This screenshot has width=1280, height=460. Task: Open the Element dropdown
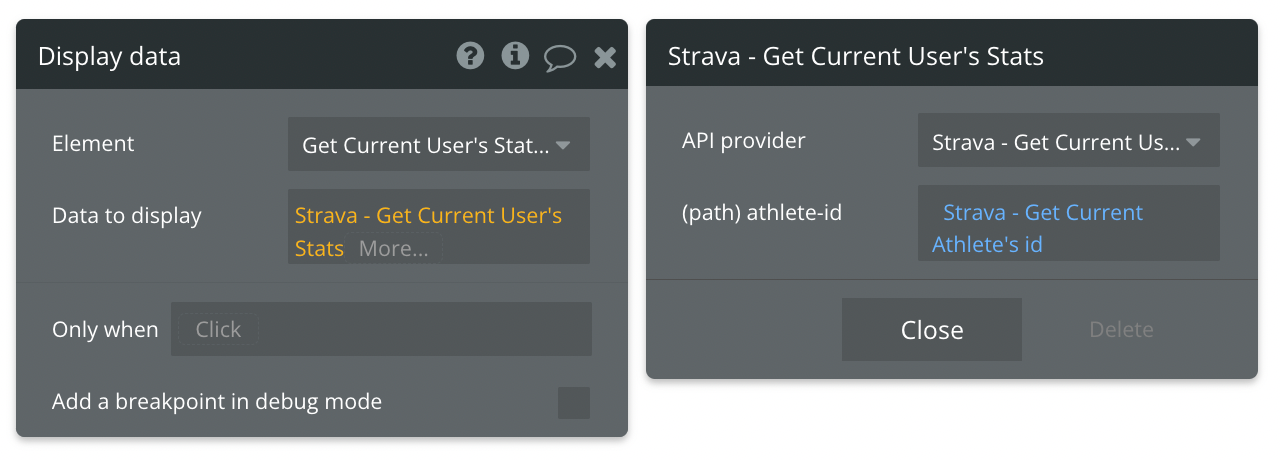[x=438, y=145]
